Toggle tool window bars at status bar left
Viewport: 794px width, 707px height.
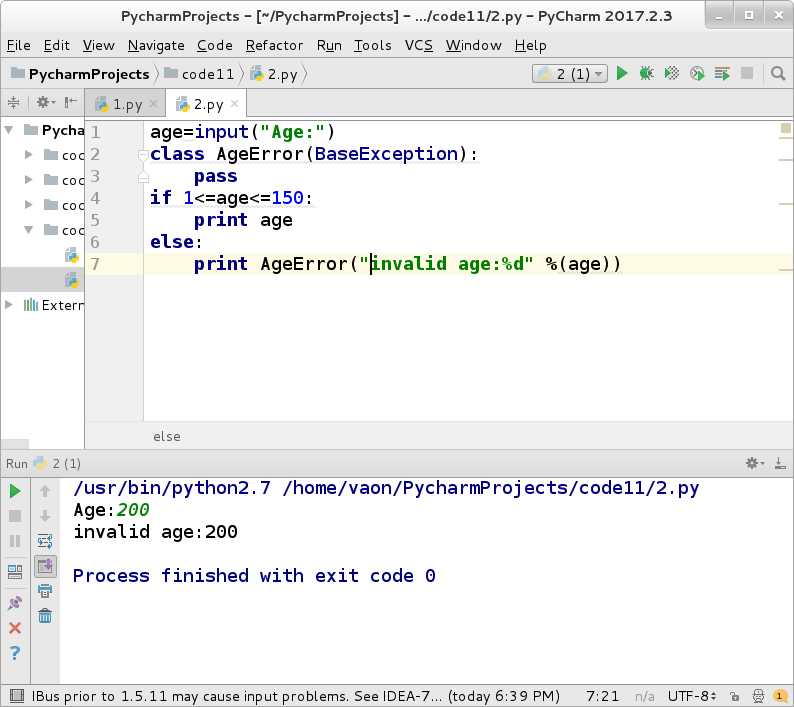pos(17,696)
